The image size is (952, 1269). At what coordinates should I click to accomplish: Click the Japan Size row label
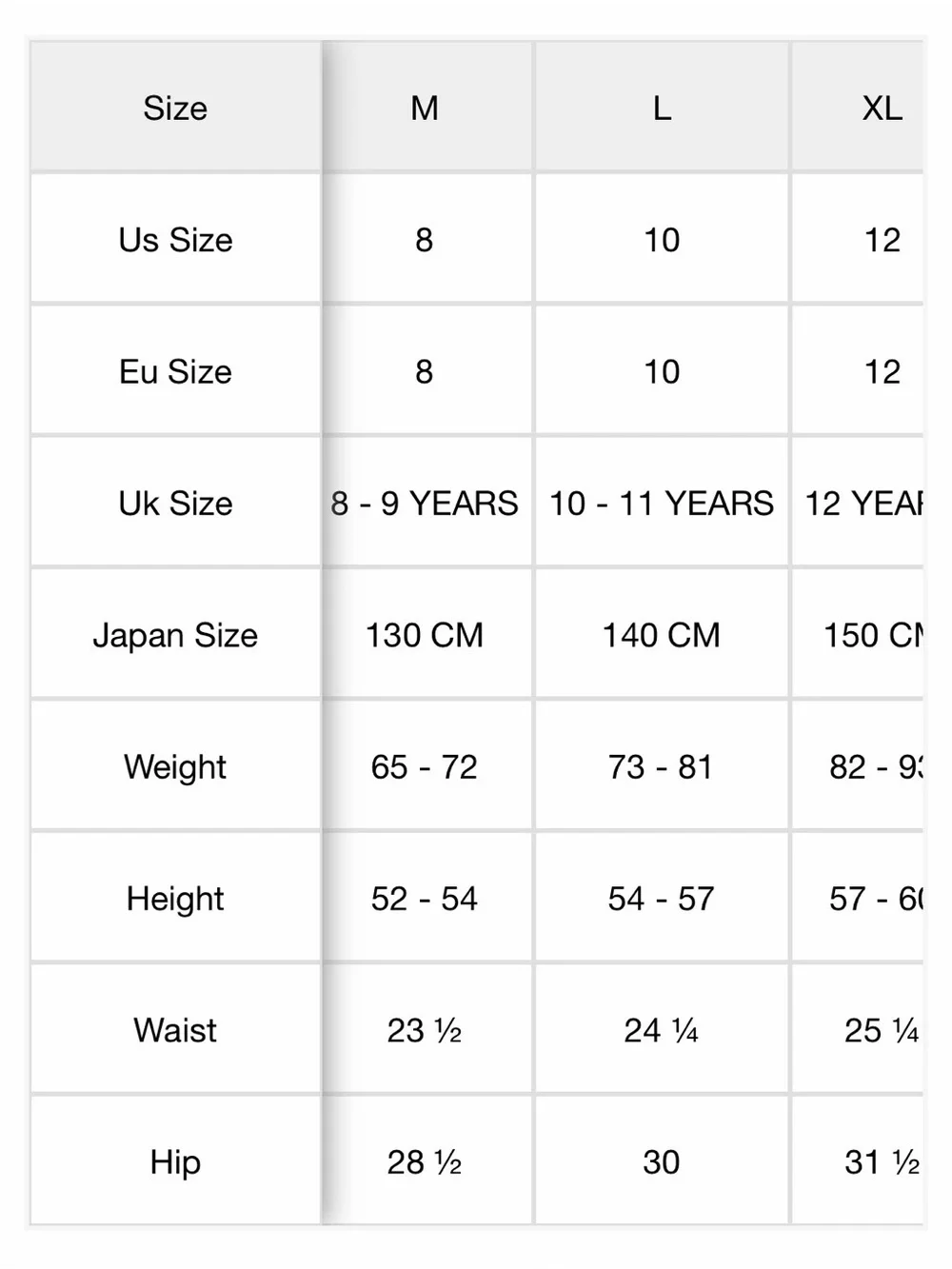click(x=175, y=635)
